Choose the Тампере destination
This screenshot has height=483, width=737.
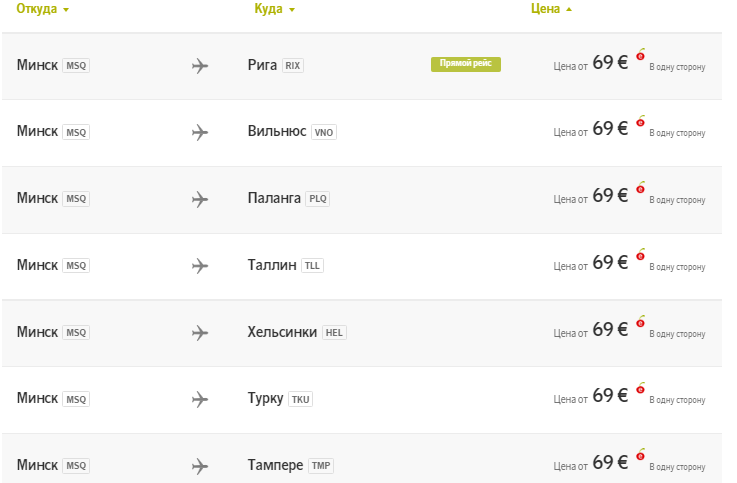click(275, 465)
